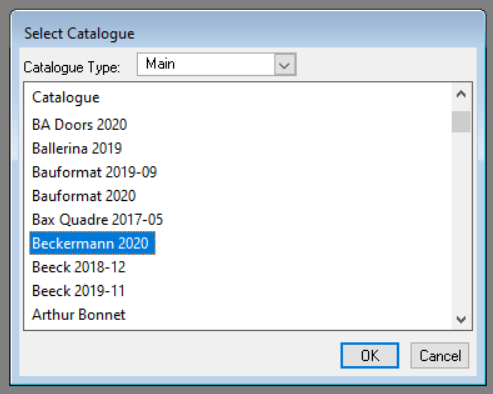Screen dimensions: 493x394
Task: Confirm selection with OK button
Action: [370, 356]
